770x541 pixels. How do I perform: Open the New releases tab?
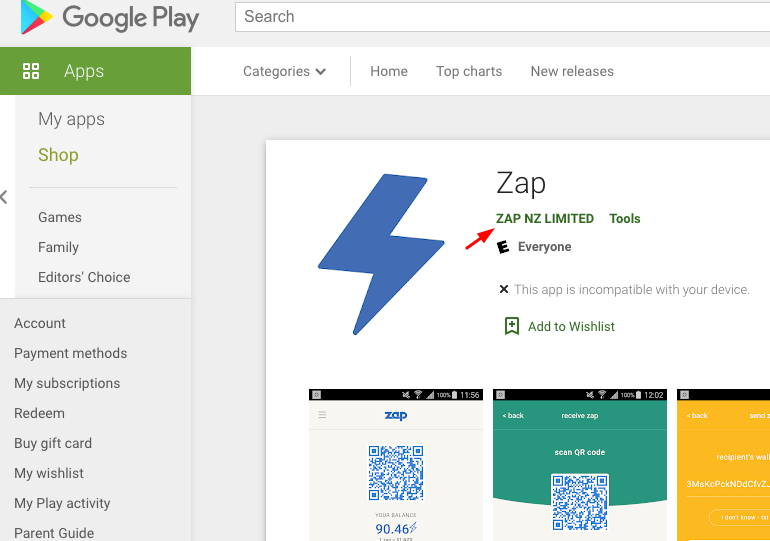(572, 72)
